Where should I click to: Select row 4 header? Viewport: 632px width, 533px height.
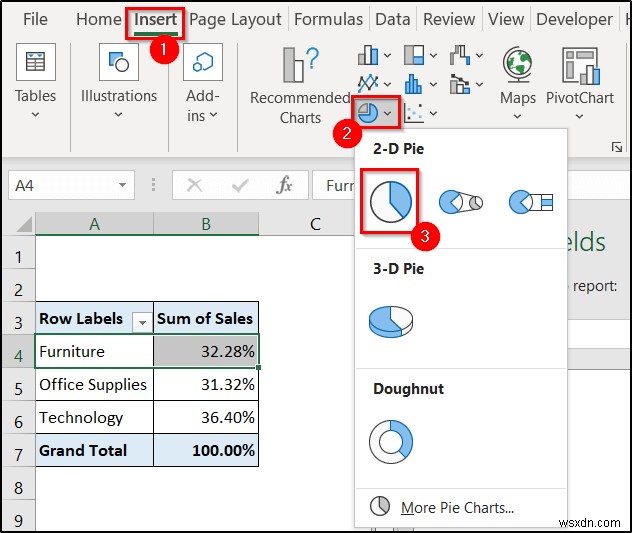[x=19, y=352]
